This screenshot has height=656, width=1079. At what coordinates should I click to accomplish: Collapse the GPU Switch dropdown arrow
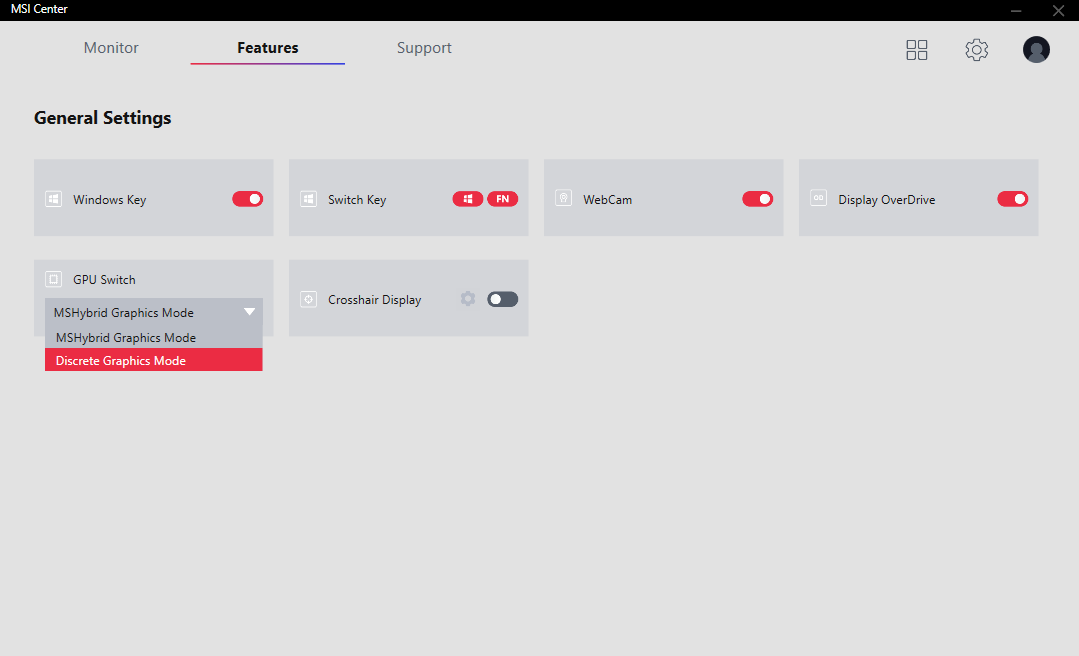pyautogui.click(x=250, y=312)
